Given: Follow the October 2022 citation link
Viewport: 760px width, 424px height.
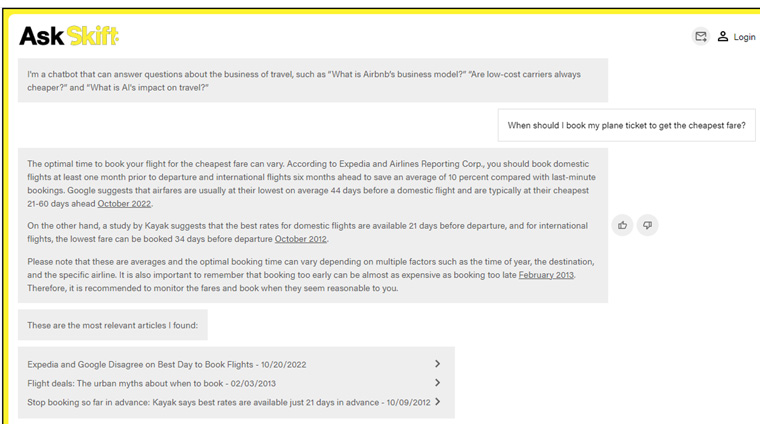Looking at the screenshot, I should tap(125, 204).
